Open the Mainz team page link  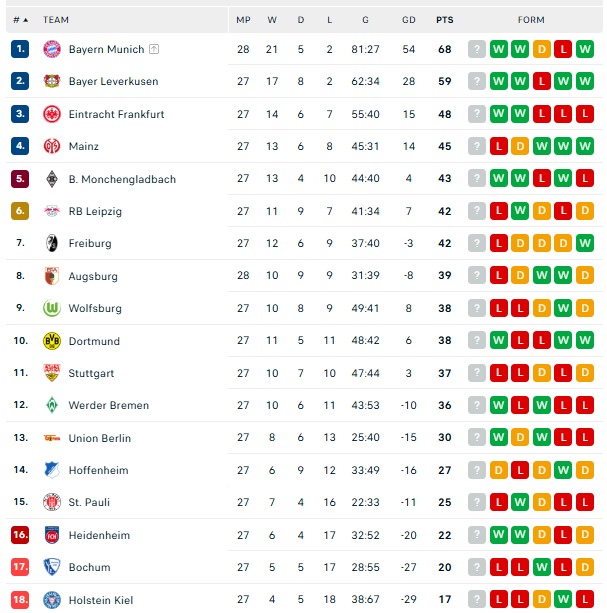[x=84, y=146]
